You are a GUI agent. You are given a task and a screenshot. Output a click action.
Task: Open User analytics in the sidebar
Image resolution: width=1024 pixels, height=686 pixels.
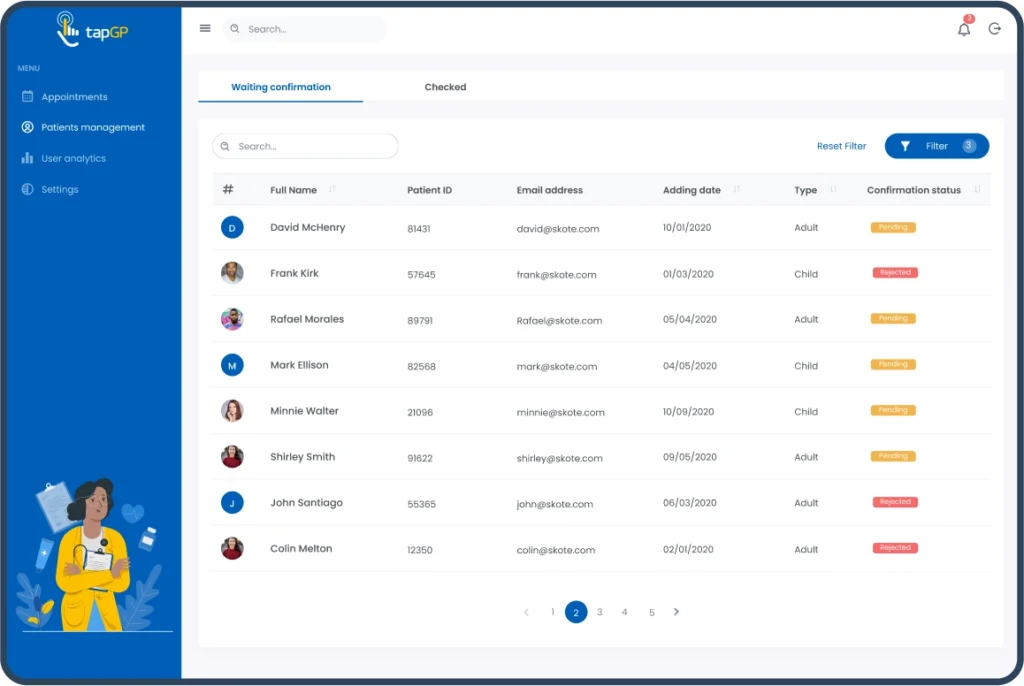coord(73,158)
